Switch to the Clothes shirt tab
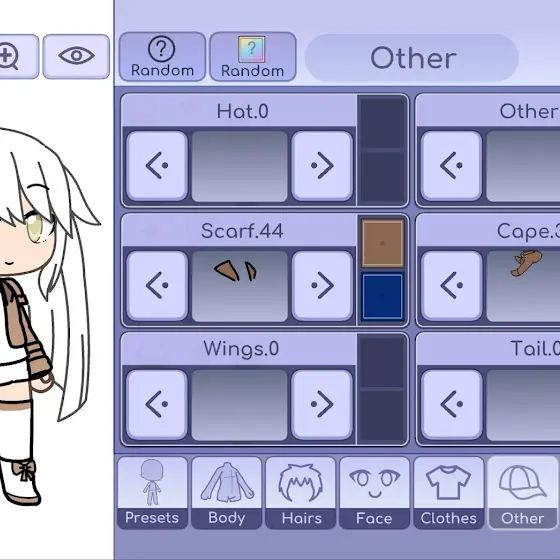Screen dimensions: 560x560 (449, 492)
